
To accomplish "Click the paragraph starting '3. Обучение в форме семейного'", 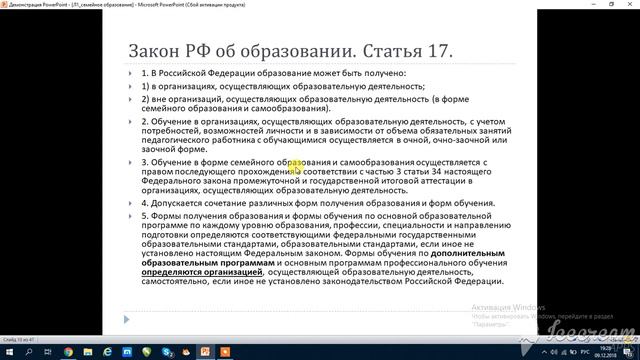I will (x=316, y=176).
